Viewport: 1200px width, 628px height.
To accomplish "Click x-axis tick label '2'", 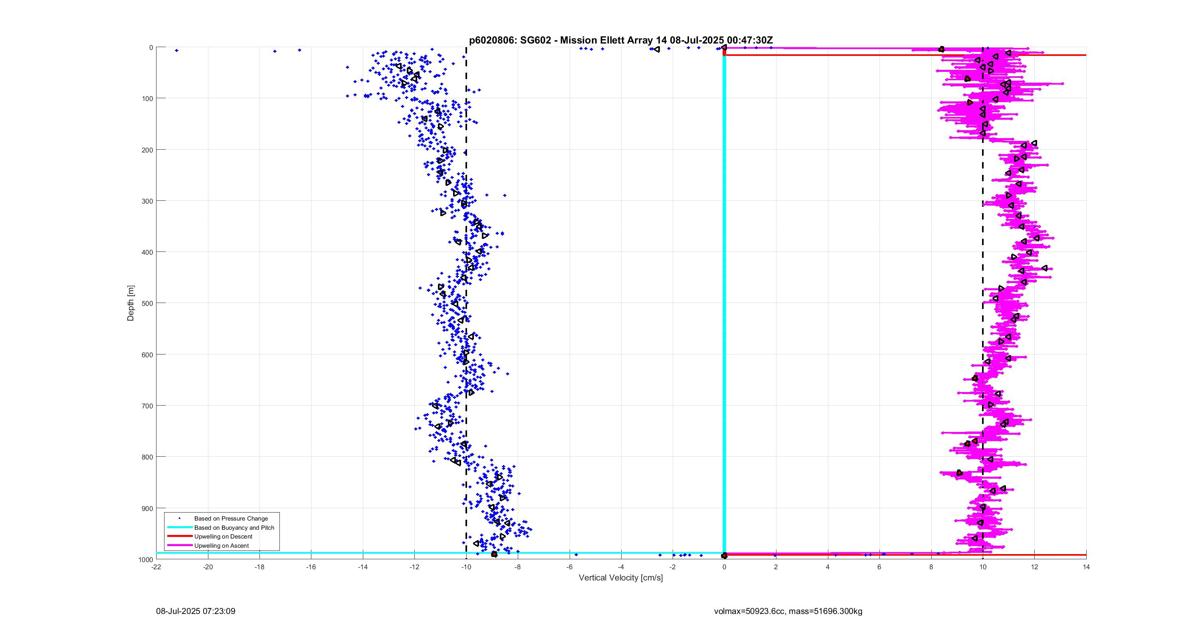I will coord(776,566).
